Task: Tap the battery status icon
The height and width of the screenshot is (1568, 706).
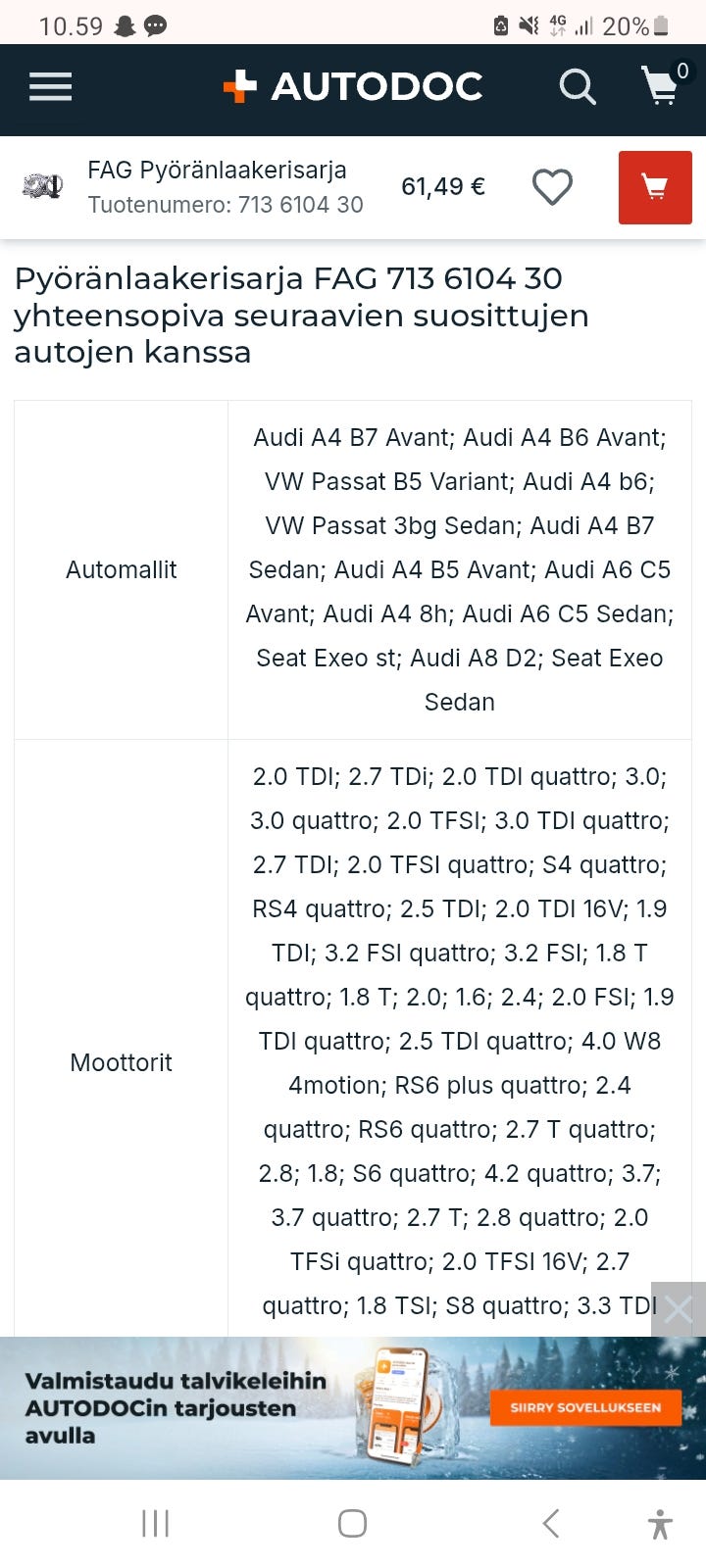Action: click(x=661, y=26)
